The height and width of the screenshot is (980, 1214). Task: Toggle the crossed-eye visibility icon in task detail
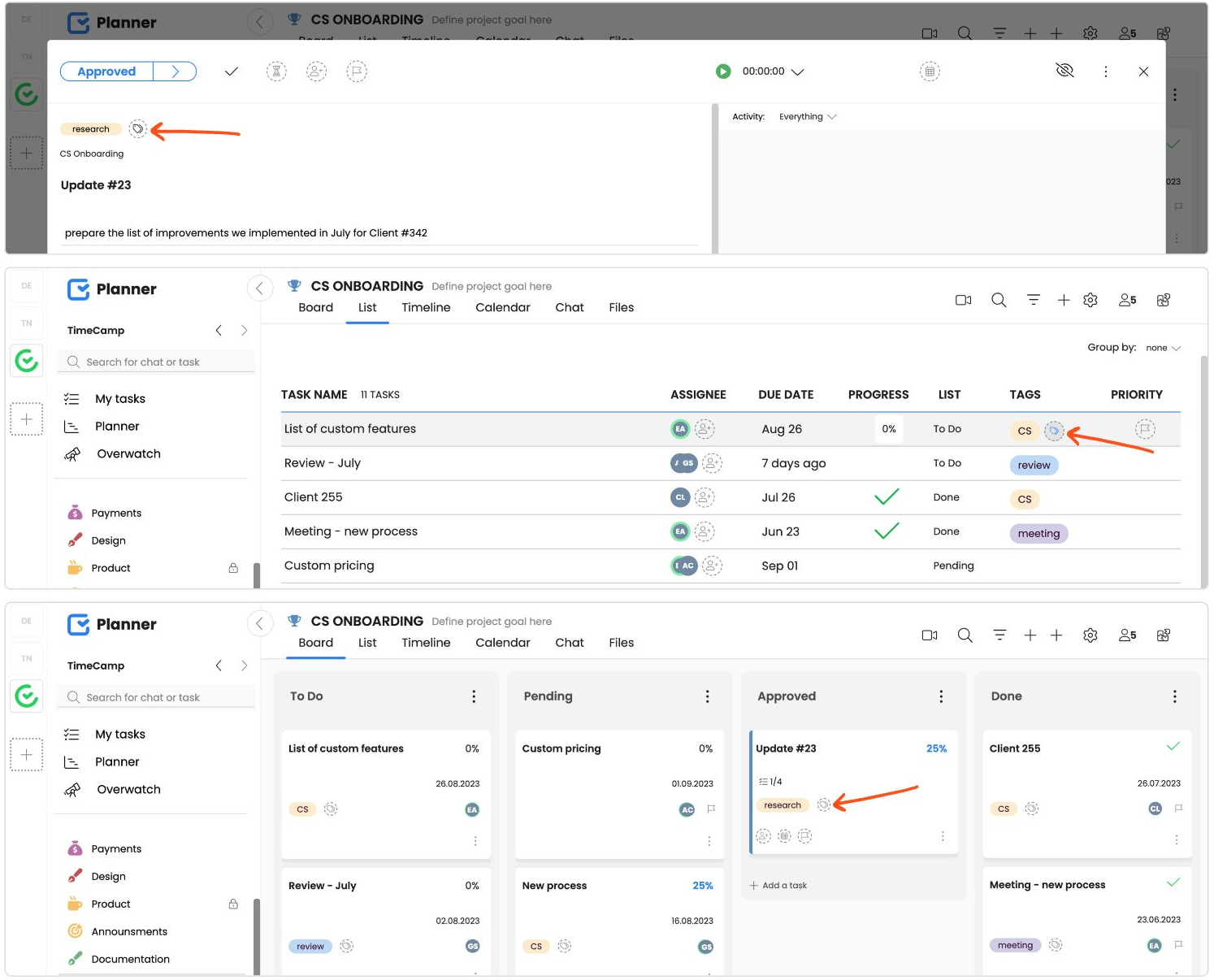point(1064,71)
